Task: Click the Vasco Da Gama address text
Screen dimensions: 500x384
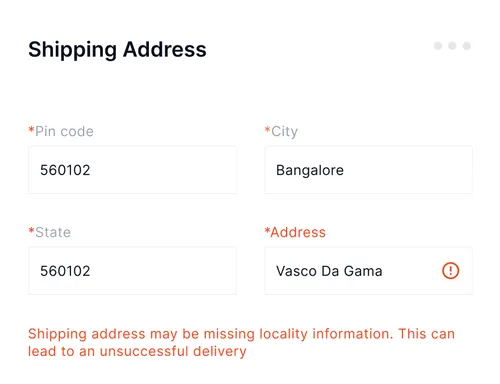Action: coord(329,271)
